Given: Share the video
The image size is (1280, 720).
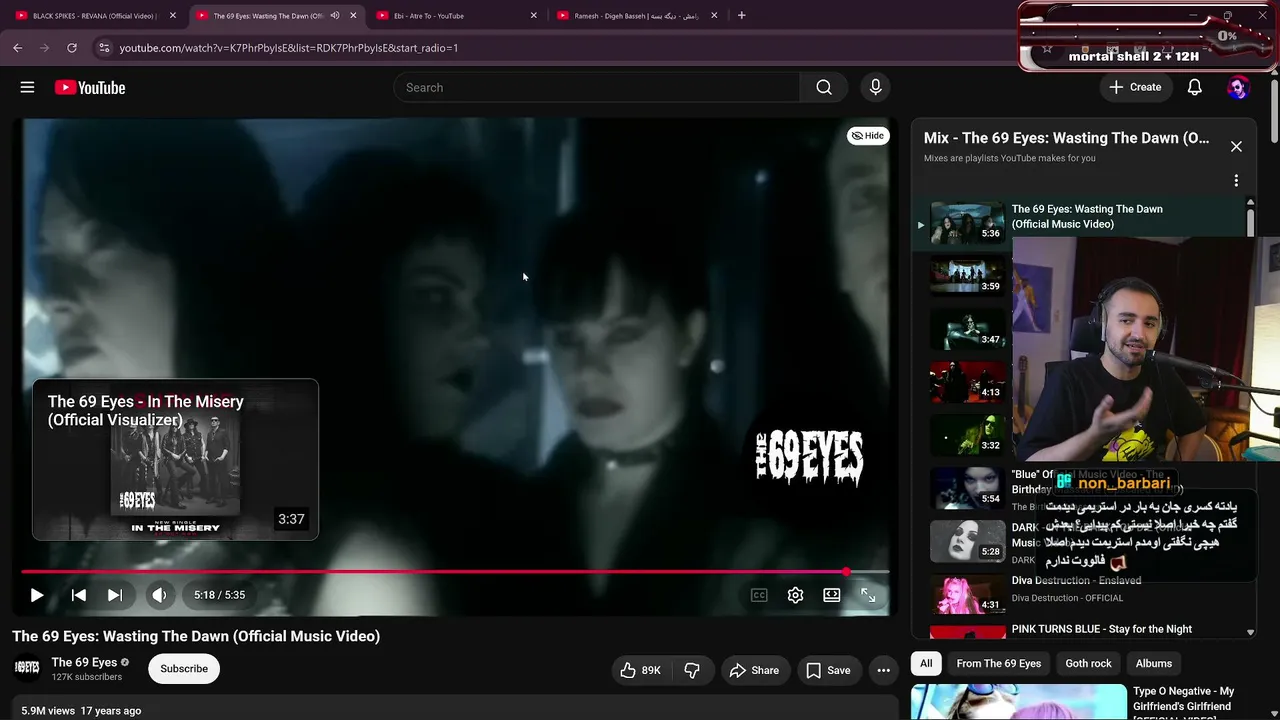Looking at the screenshot, I should (x=754, y=670).
